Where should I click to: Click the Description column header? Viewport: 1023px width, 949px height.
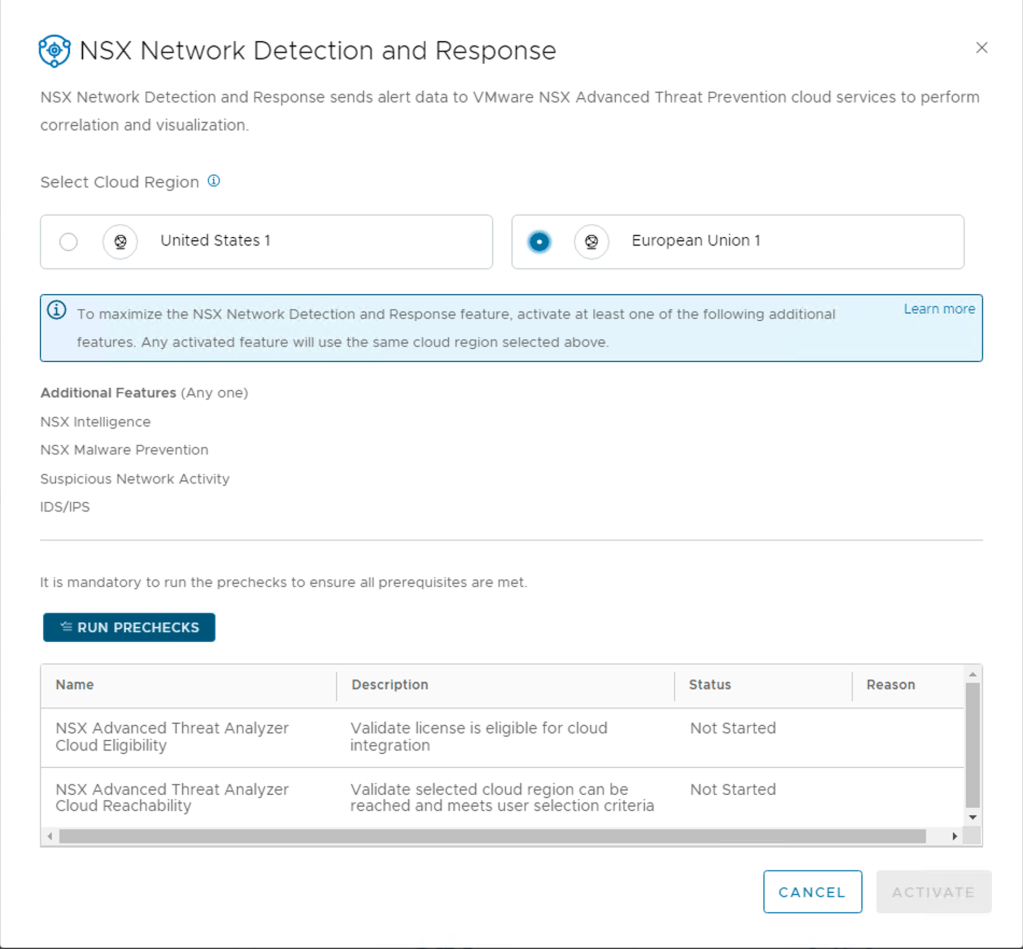(x=389, y=685)
